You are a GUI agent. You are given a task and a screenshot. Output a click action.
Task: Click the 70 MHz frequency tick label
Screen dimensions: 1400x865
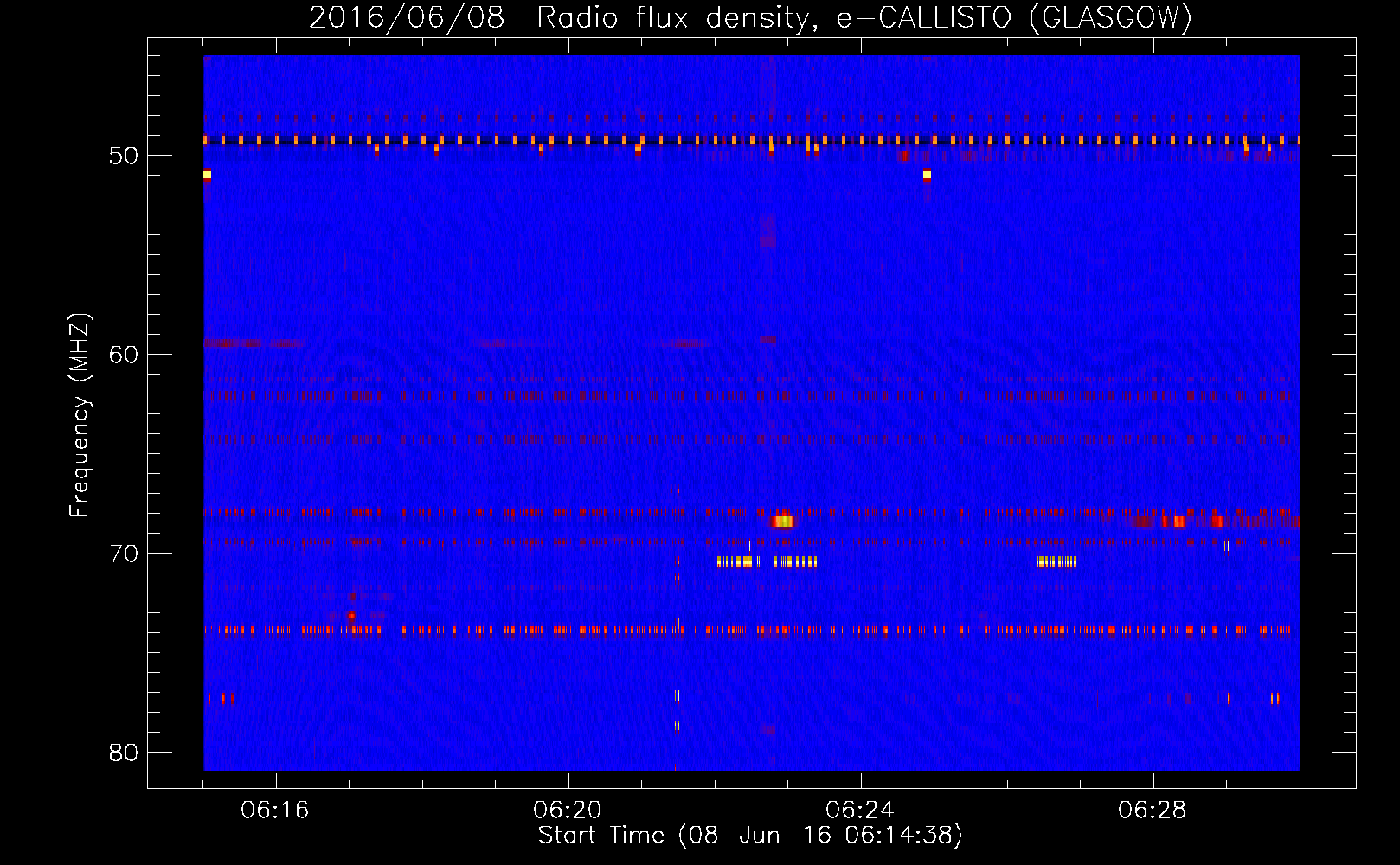[124, 554]
